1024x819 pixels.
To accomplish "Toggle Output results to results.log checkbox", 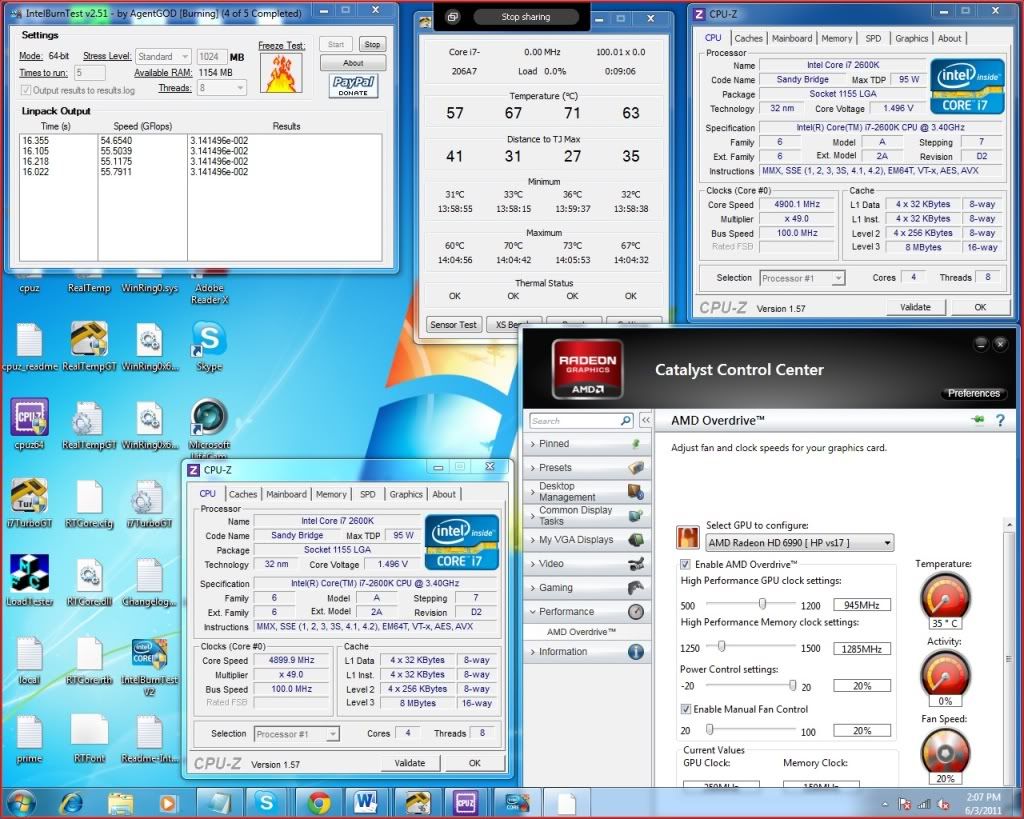I will [26, 90].
